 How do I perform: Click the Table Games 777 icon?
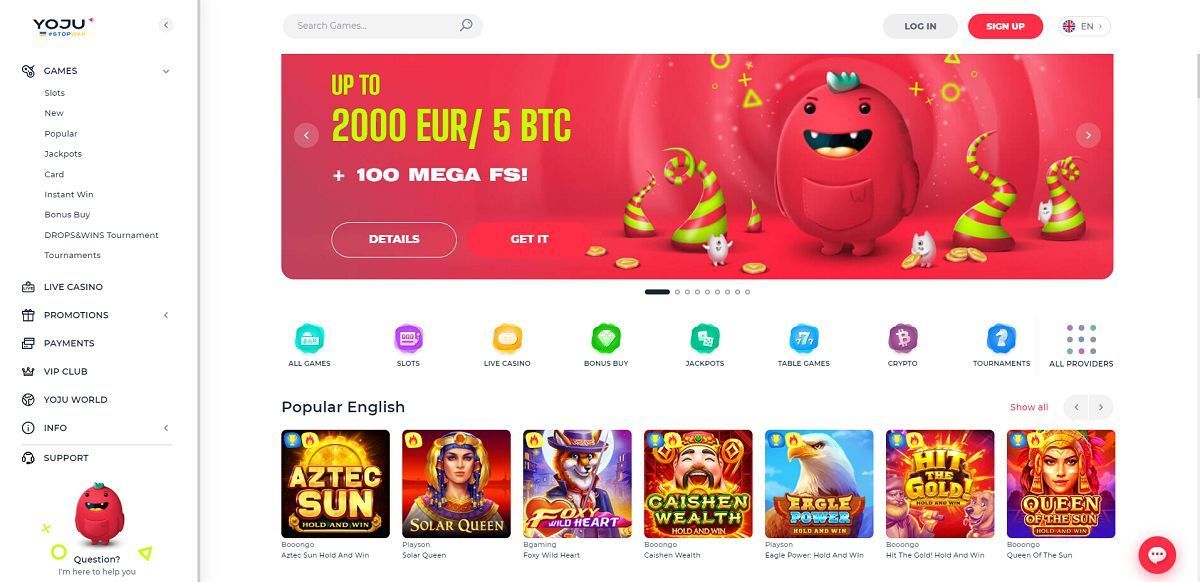pyautogui.click(x=803, y=338)
